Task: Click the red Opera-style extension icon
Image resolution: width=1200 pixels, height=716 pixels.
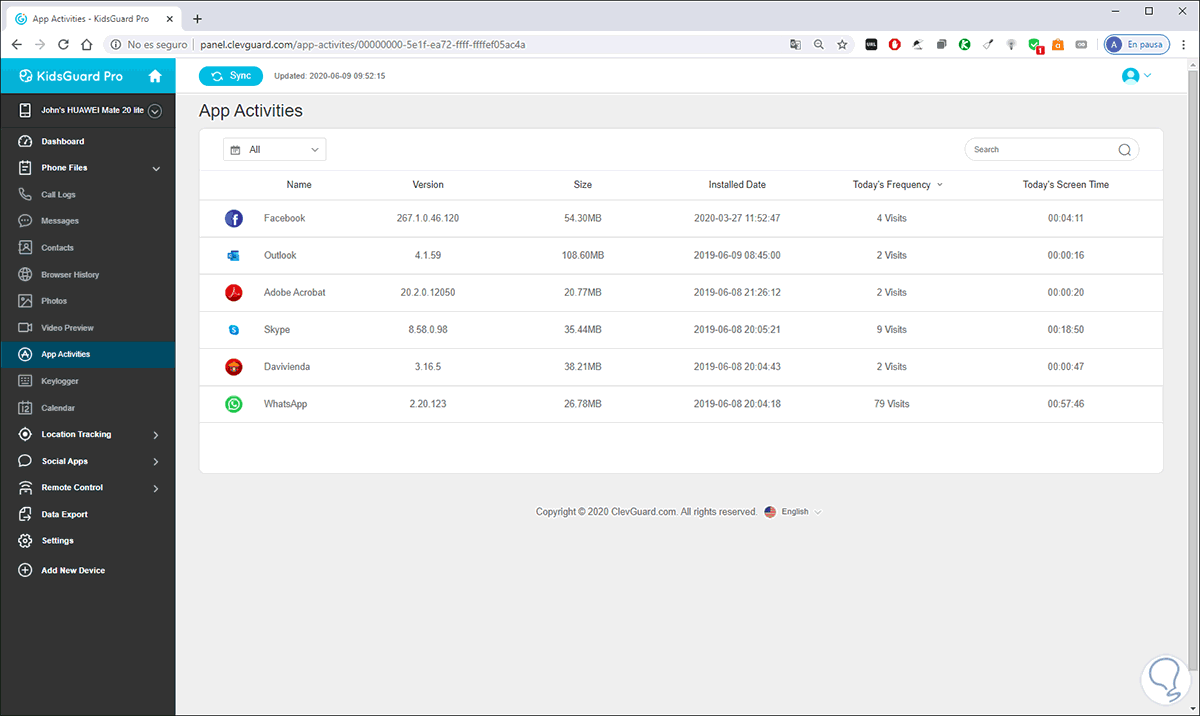Action: pyautogui.click(x=894, y=45)
